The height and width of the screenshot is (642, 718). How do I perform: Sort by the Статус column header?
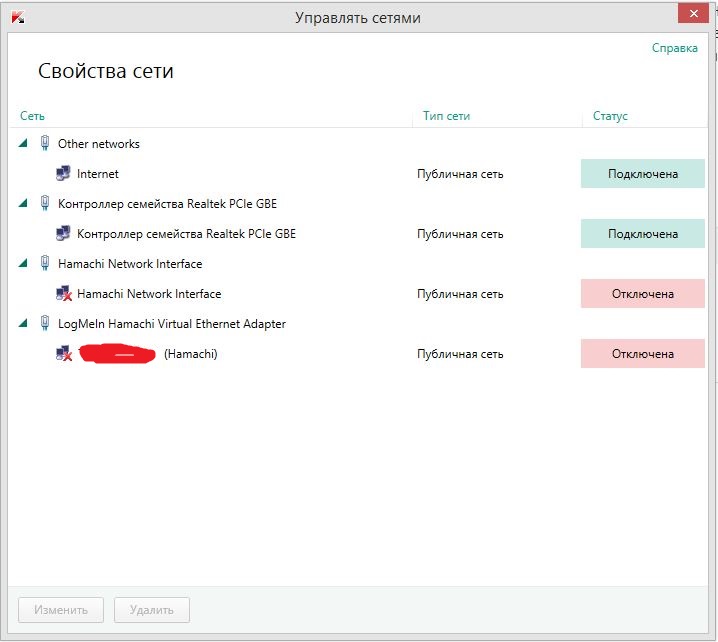point(610,116)
